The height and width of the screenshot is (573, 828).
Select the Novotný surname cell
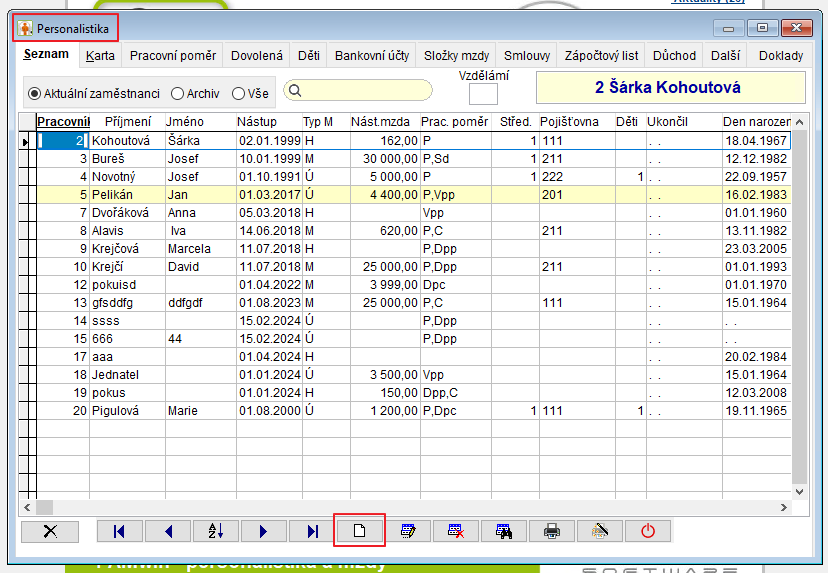127,177
